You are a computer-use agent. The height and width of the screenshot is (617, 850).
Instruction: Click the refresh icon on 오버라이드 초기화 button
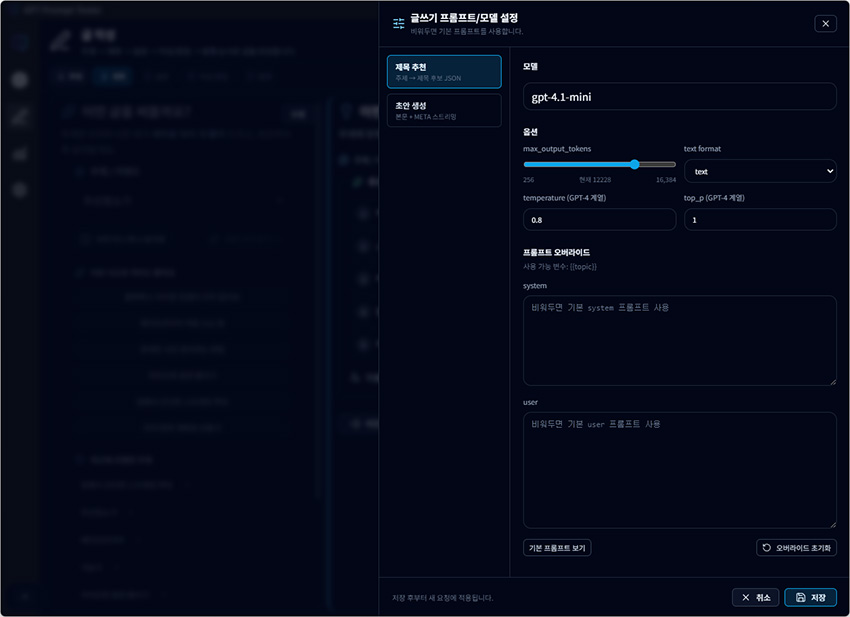(765, 547)
